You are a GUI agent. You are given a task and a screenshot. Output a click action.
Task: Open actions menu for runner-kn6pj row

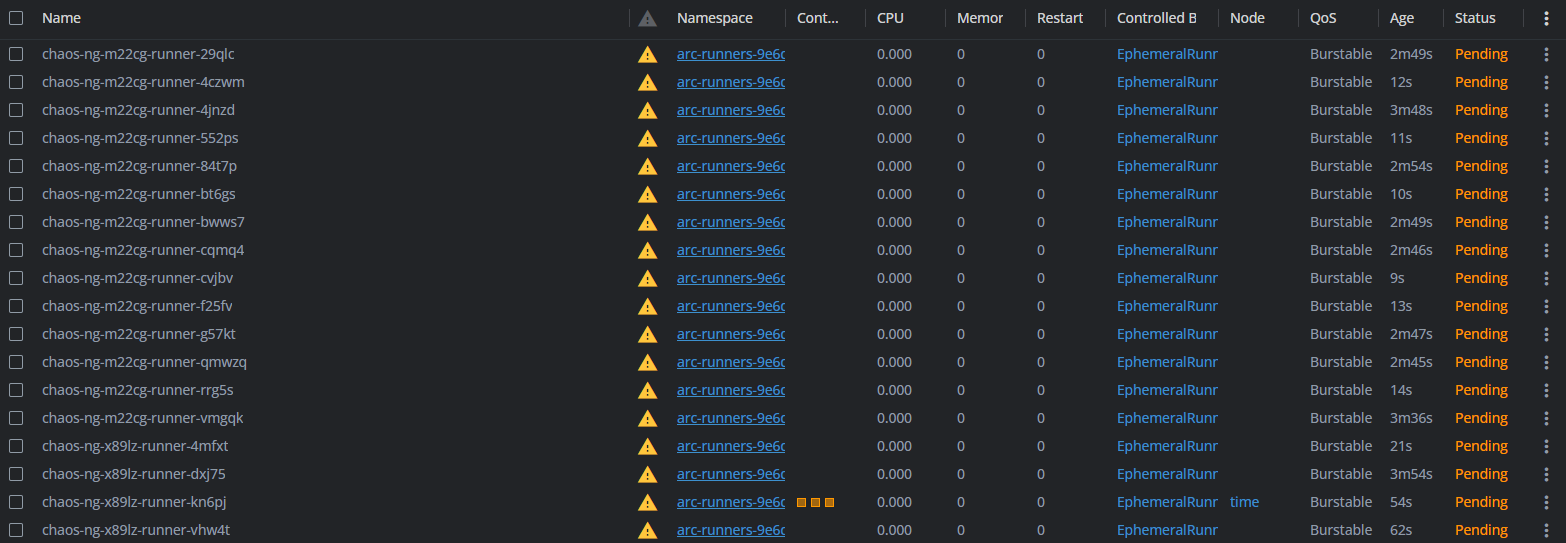[x=1547, y=502]
